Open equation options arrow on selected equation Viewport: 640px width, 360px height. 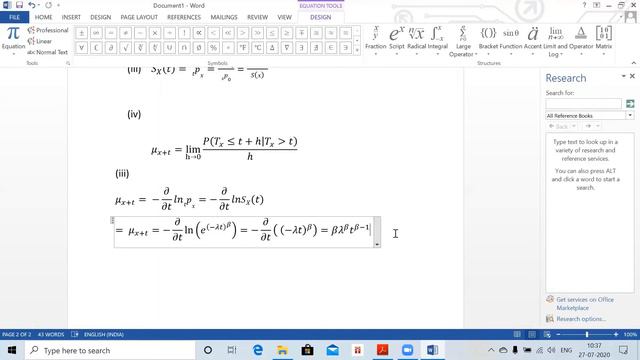pos(377,244)
